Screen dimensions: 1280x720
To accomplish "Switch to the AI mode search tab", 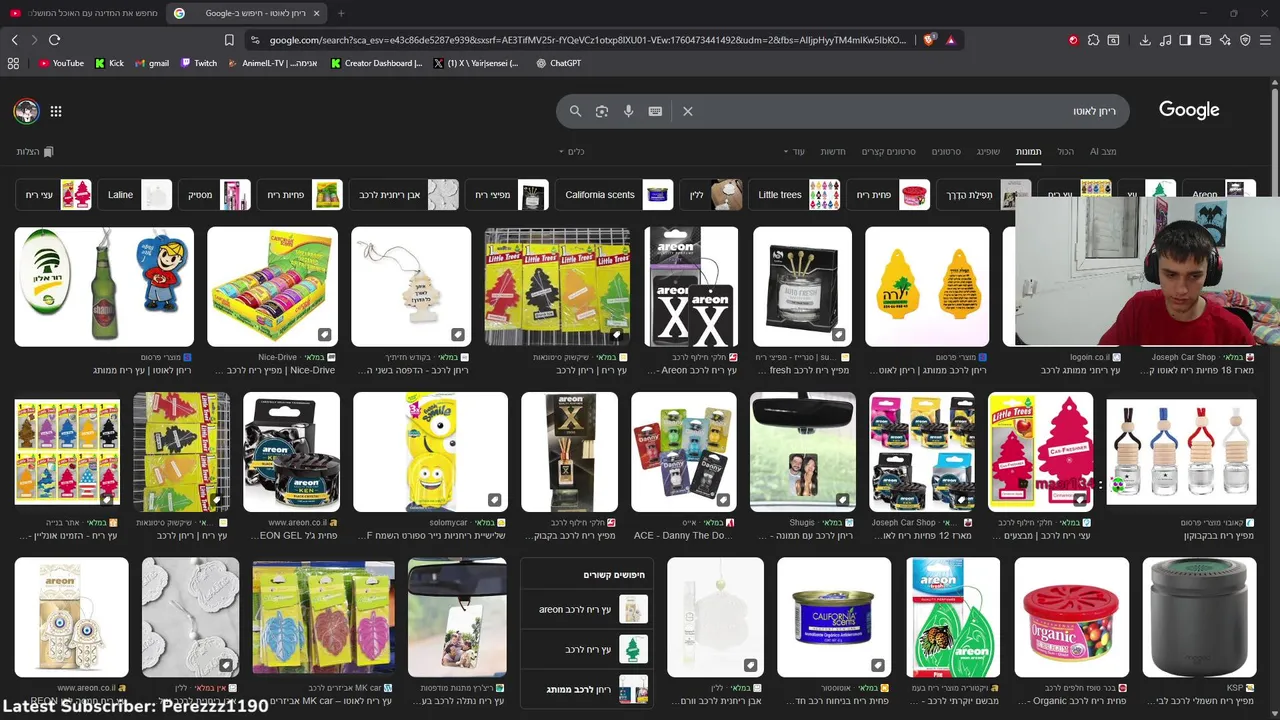I will [1103, 152].
